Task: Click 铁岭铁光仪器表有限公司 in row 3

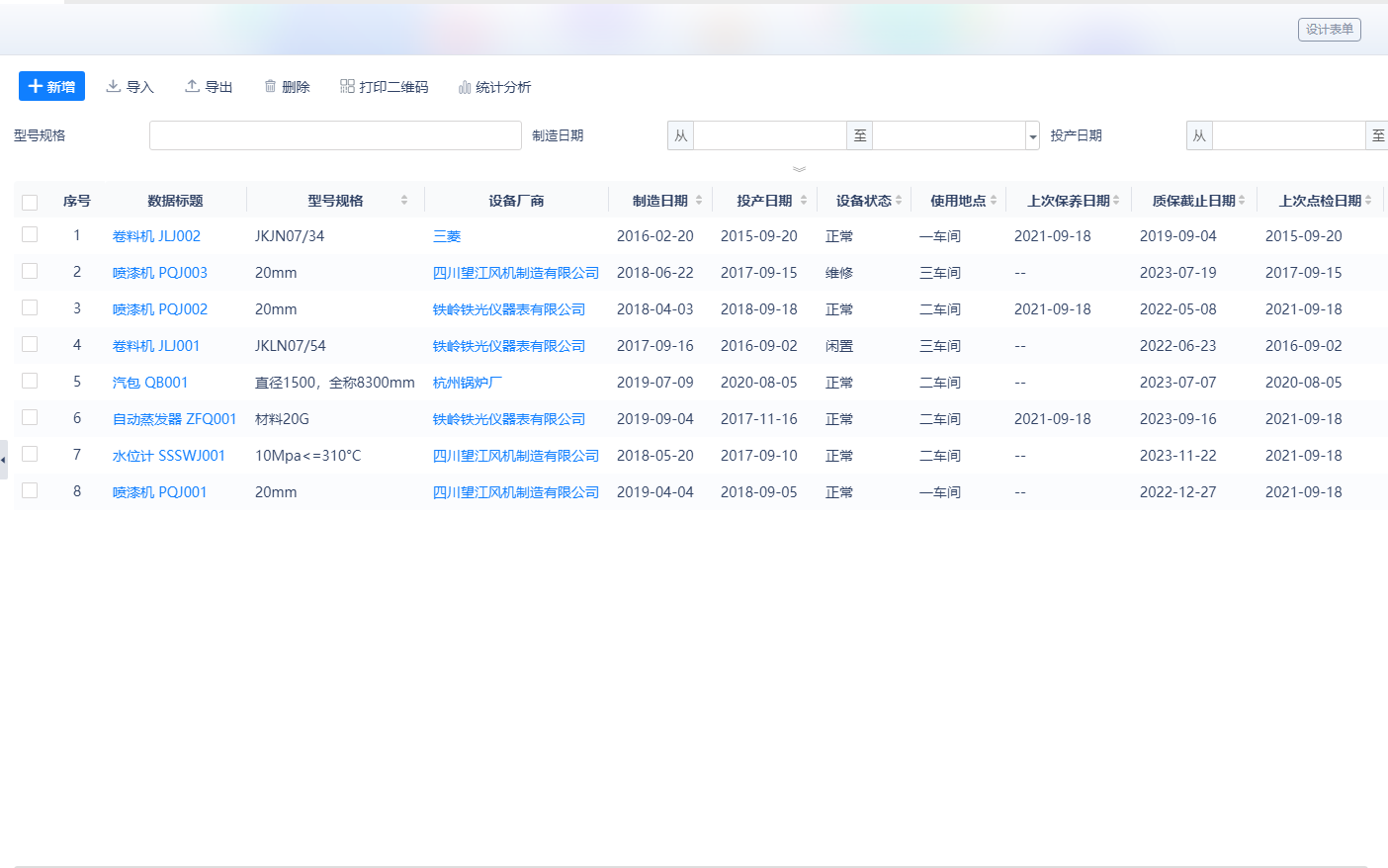Action: point(509,309)
